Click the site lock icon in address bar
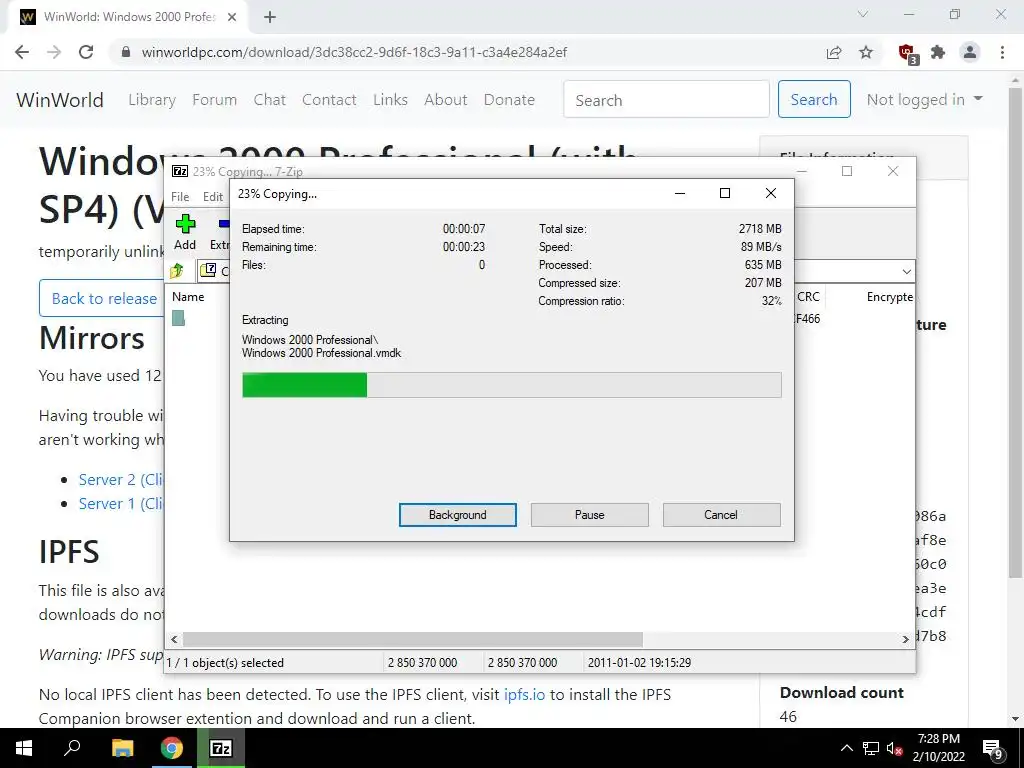 127,52
